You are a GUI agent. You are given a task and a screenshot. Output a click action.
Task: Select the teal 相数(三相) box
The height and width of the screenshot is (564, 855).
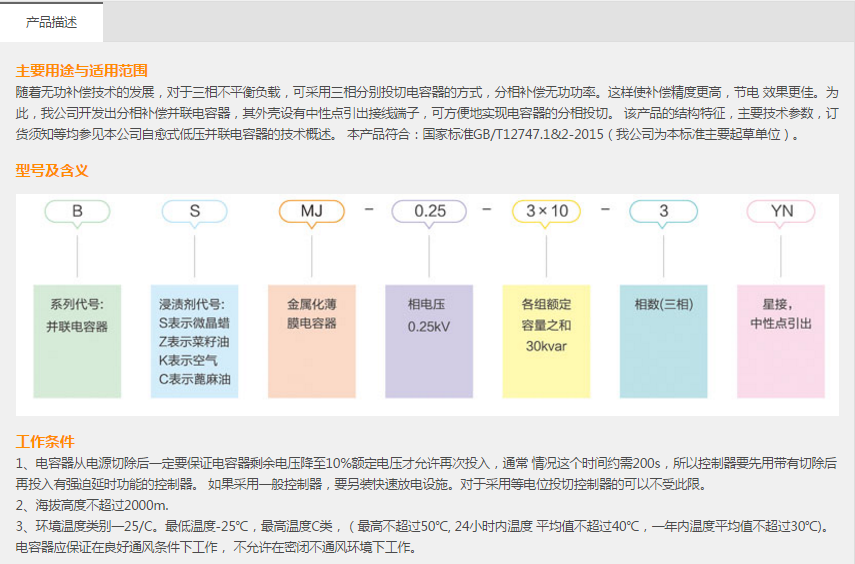coord(663,340)
